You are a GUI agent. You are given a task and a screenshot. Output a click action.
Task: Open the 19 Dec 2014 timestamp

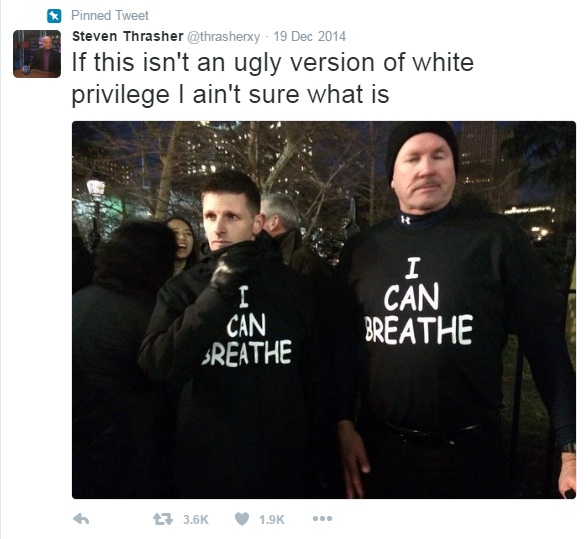(x=310, y=36)
